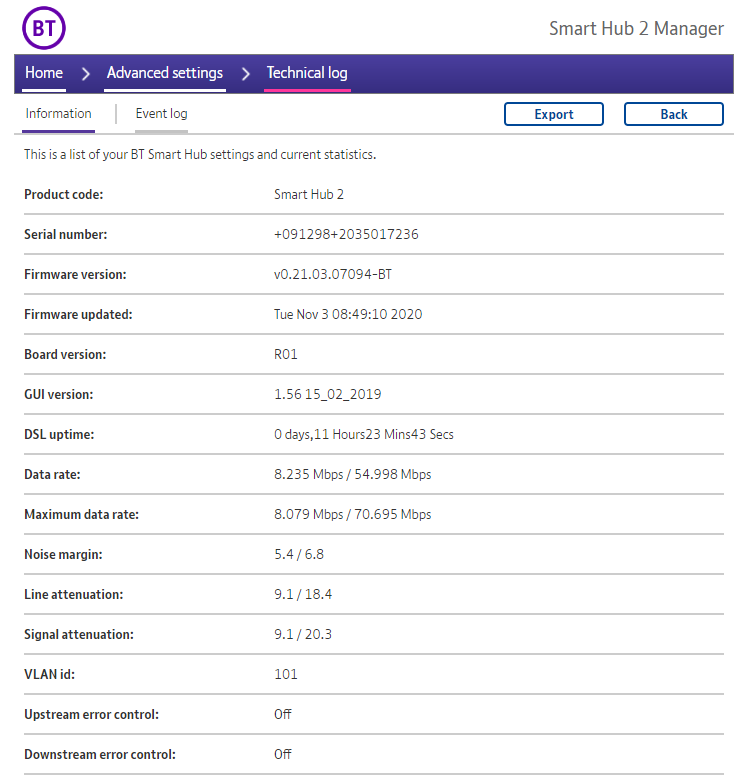Viewport: 741px width, 778px height.
Task: Click the Maximum data rate value
Action: tap(352, 514)
